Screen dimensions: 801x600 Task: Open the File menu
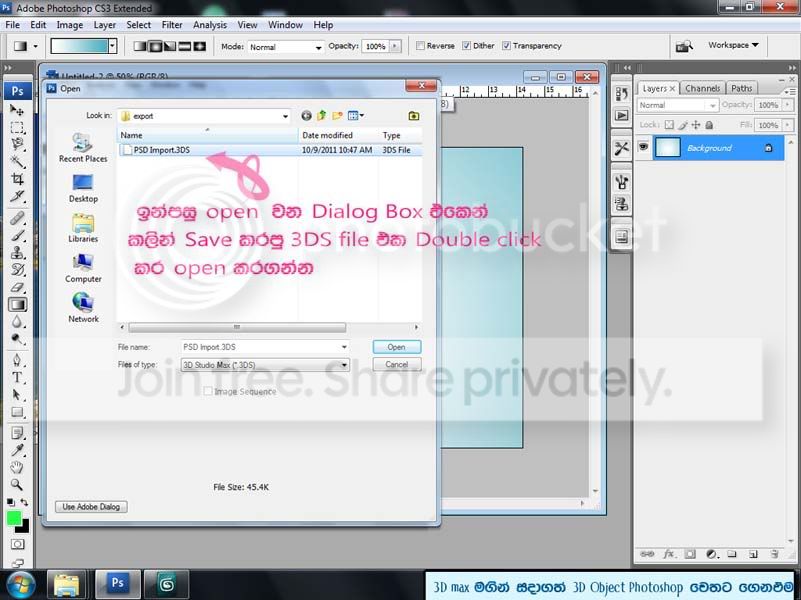point(12,25)
